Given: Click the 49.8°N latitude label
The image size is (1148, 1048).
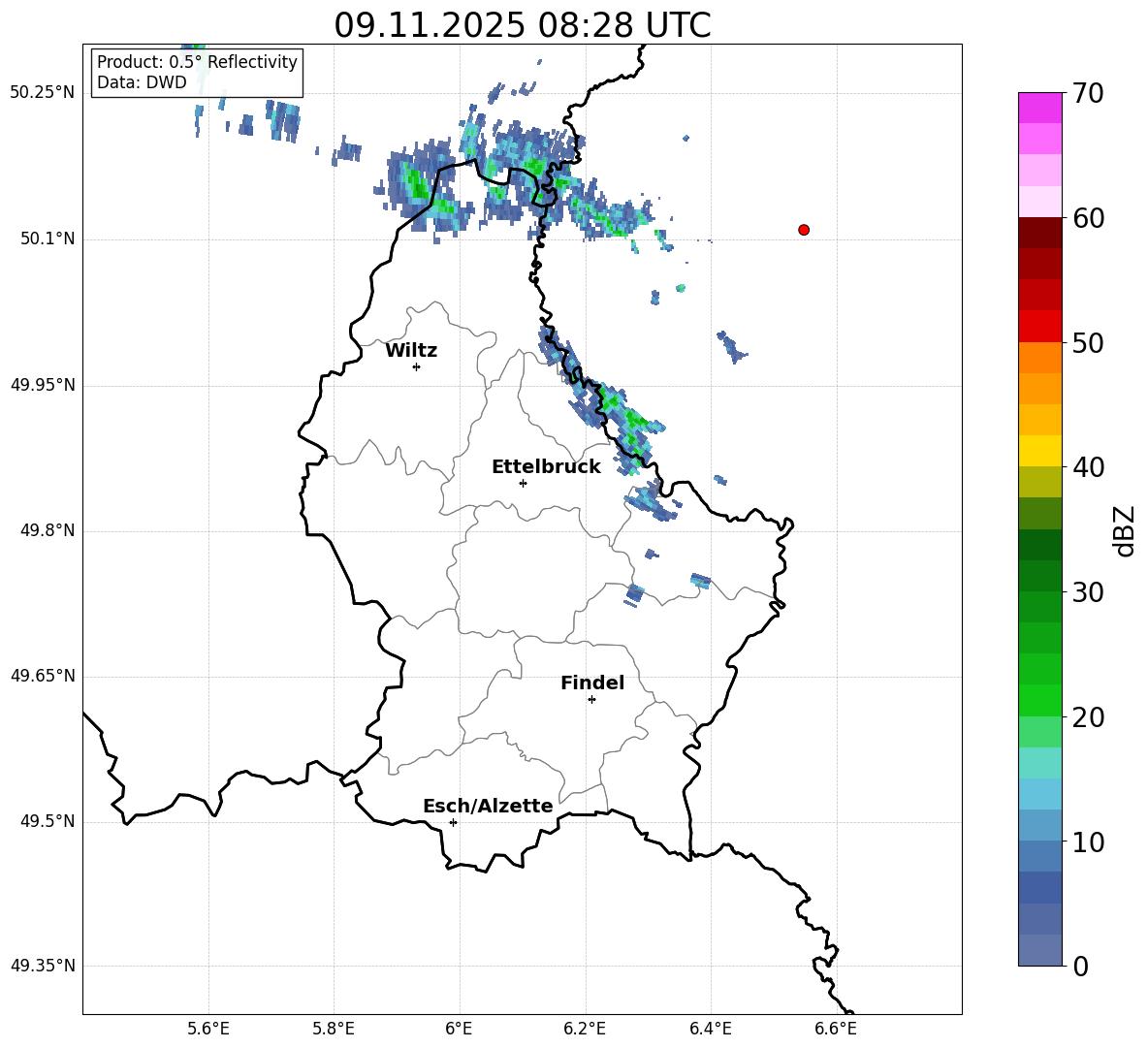Looking at the screenshot, I should (48, 530).
